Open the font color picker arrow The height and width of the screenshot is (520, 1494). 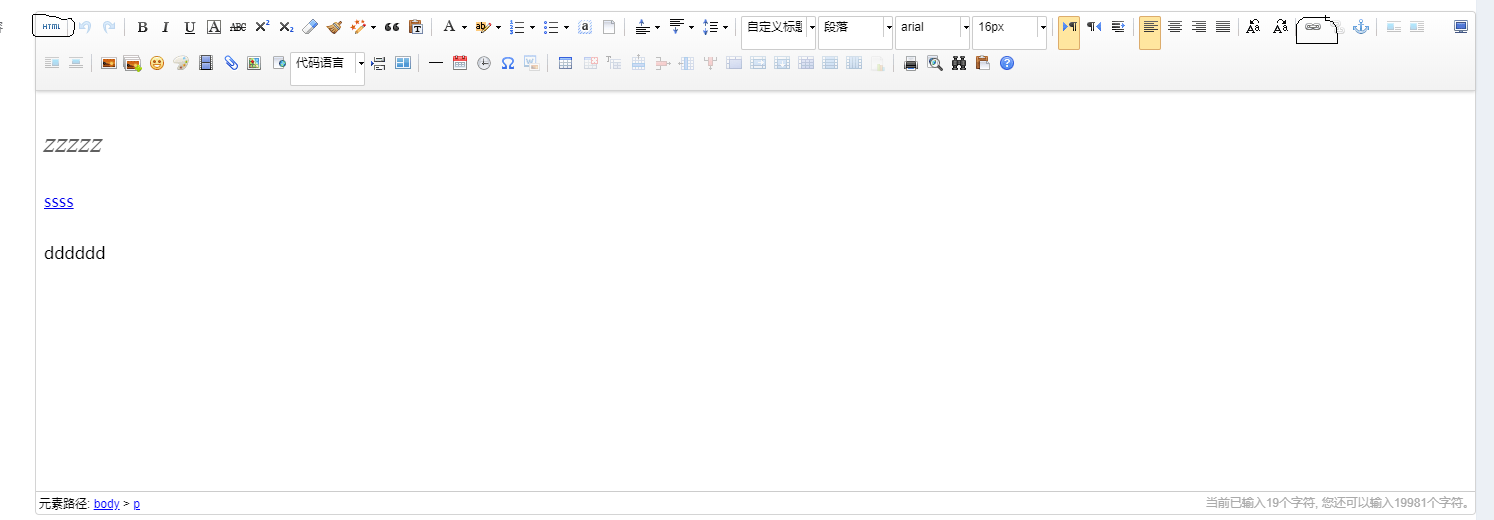(465, 27)
